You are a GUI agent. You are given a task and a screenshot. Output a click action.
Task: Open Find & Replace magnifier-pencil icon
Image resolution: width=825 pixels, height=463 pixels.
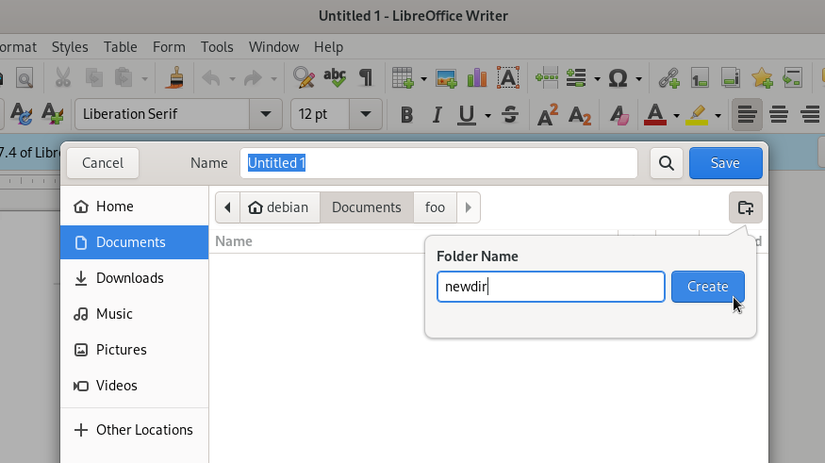tap(304, 78)
